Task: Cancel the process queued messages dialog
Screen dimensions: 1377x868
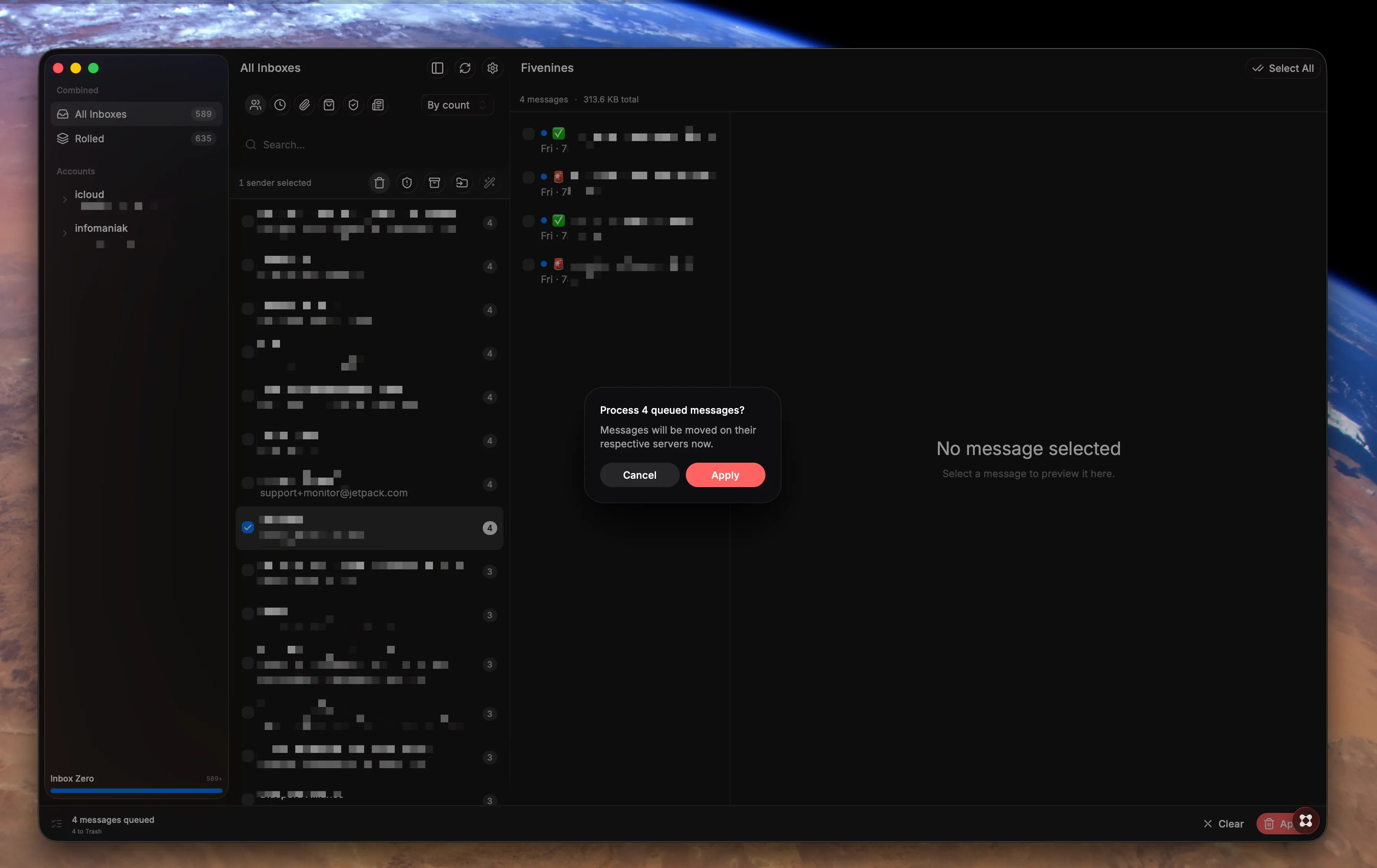Action: (639, 475)
